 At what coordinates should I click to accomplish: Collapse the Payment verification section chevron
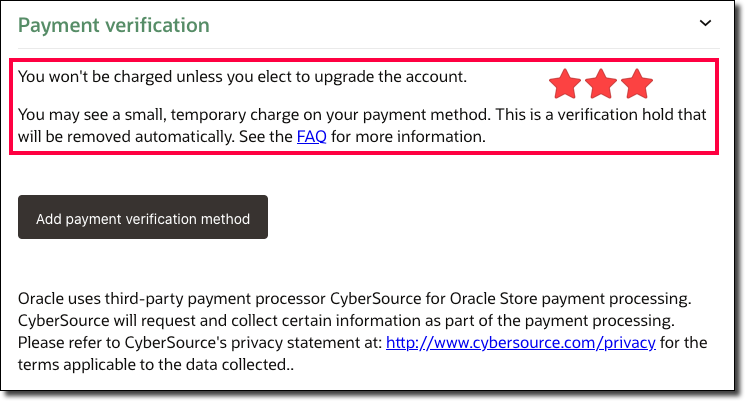coord(705,23)
